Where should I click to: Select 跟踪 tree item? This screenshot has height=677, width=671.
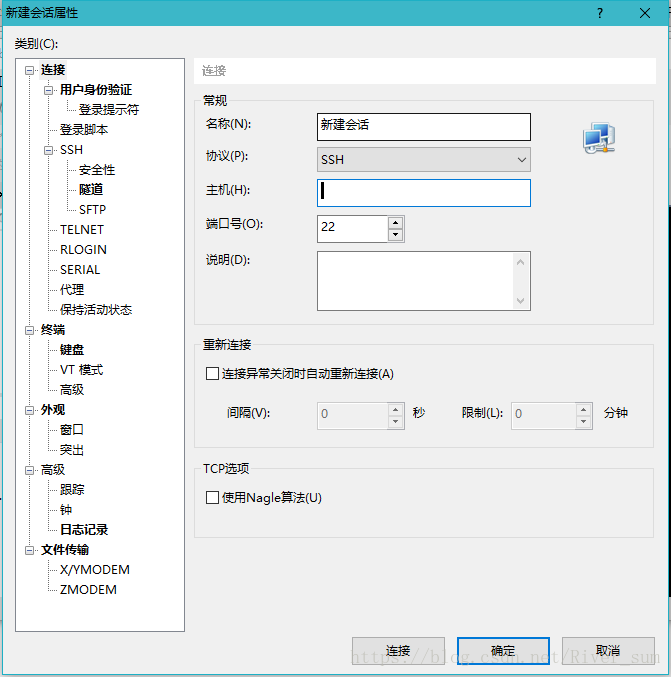click(72, 490)
